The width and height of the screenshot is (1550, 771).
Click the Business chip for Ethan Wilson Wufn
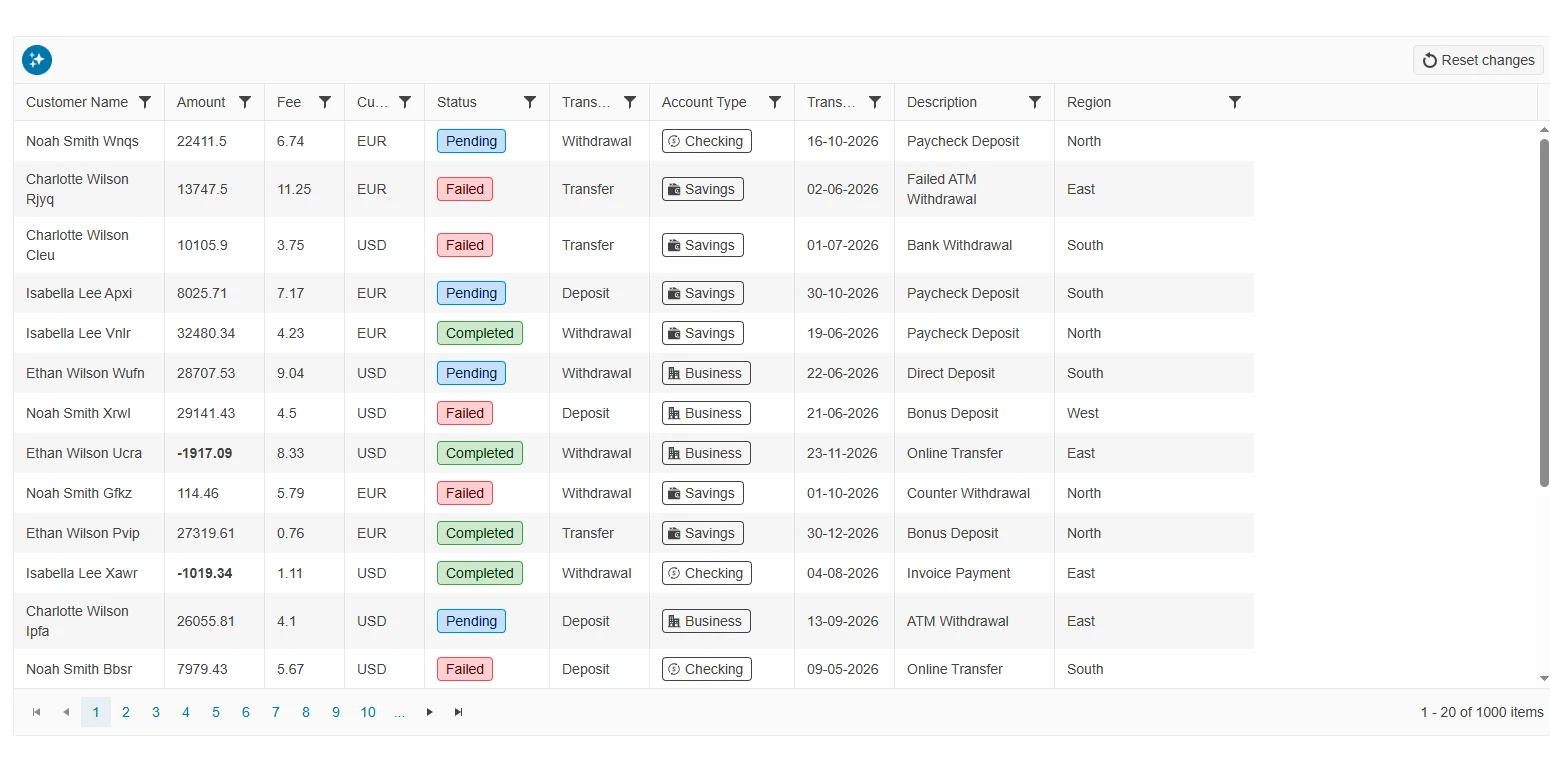point(706,373)
